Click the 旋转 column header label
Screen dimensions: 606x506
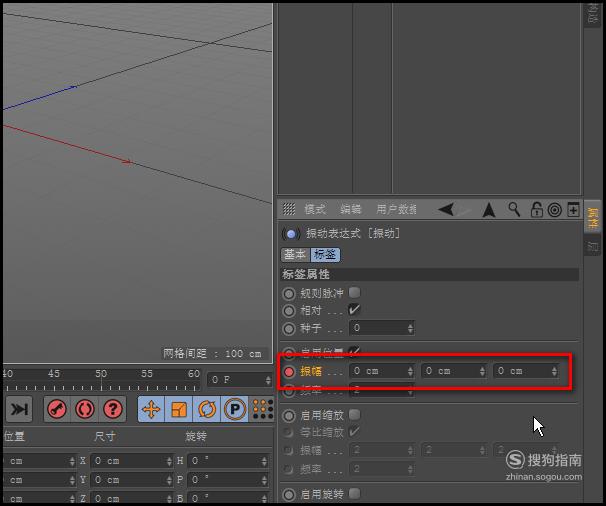click(x=196, y=436)
